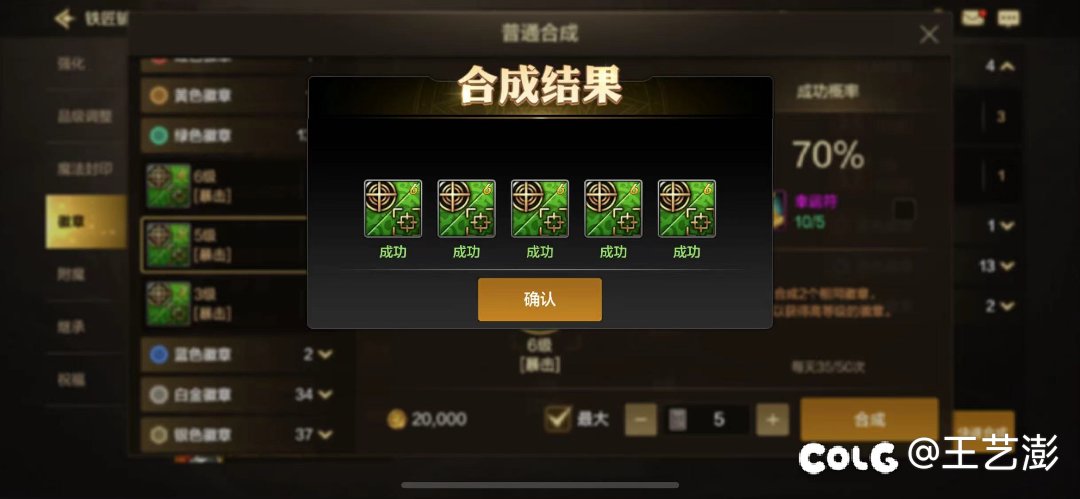Confirm the result with 确认 button
This screenshot has height=499, width=1080.
pos(540,300)
